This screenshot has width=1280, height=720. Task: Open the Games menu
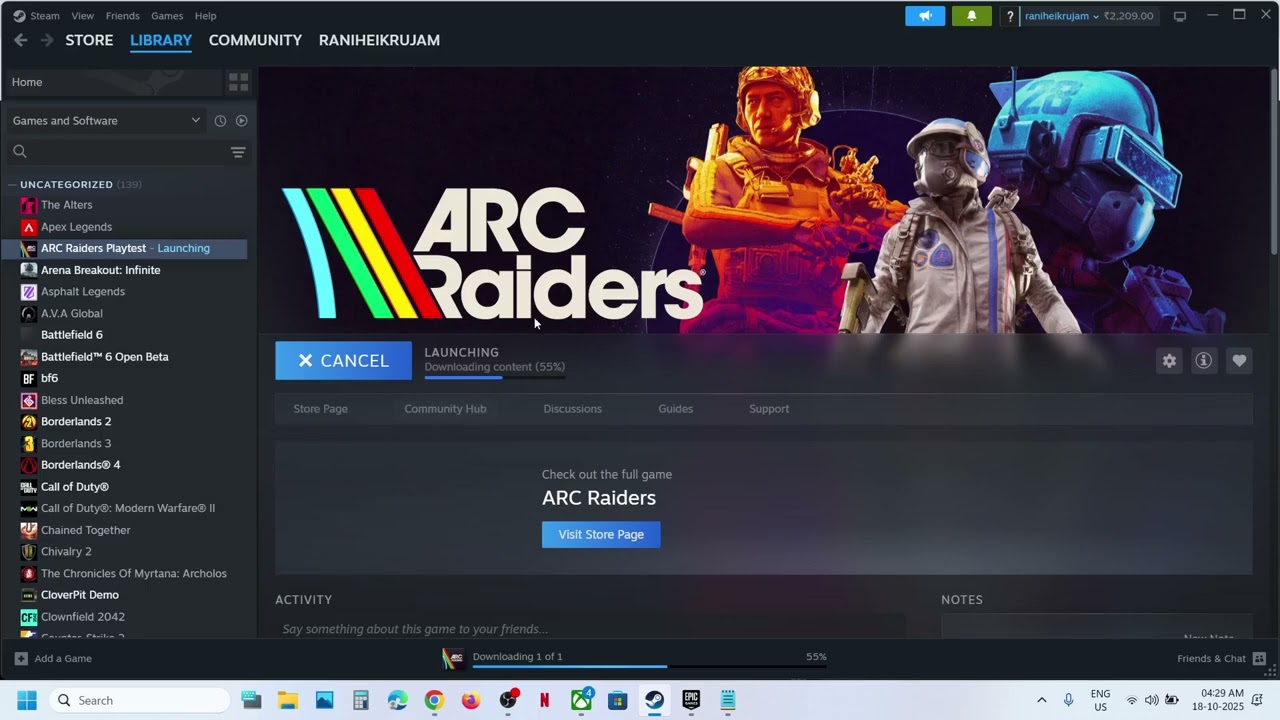point(167,16)
